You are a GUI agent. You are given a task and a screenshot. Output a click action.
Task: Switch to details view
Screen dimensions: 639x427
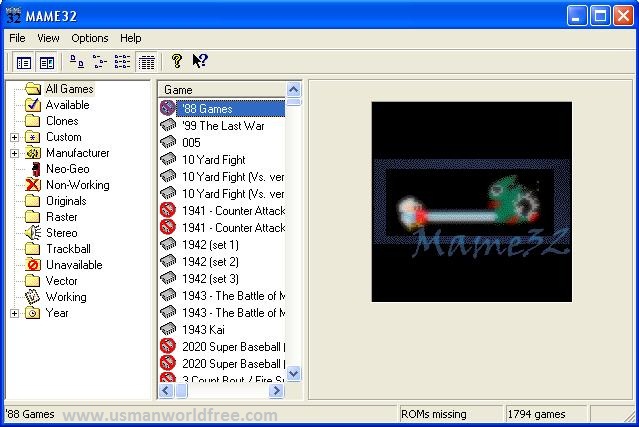coord(146,62)
